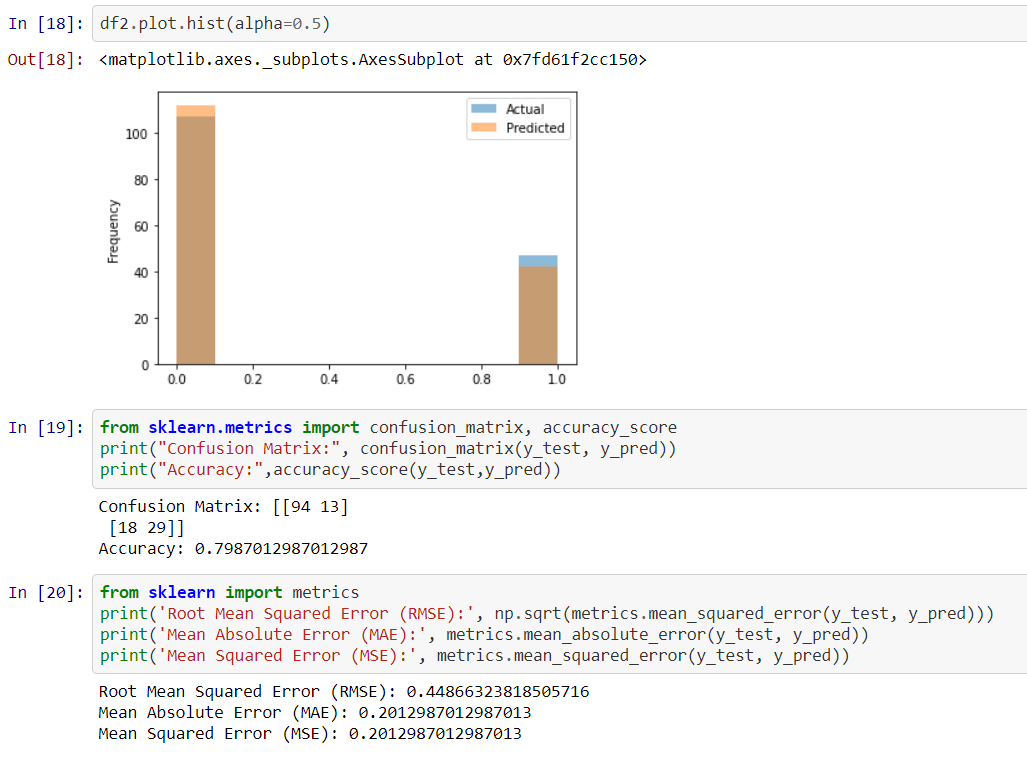The height and width of the screenshot is (766, 1027).
Task: Select the Out[18] prompt label
Action: [x=46, y=60]
